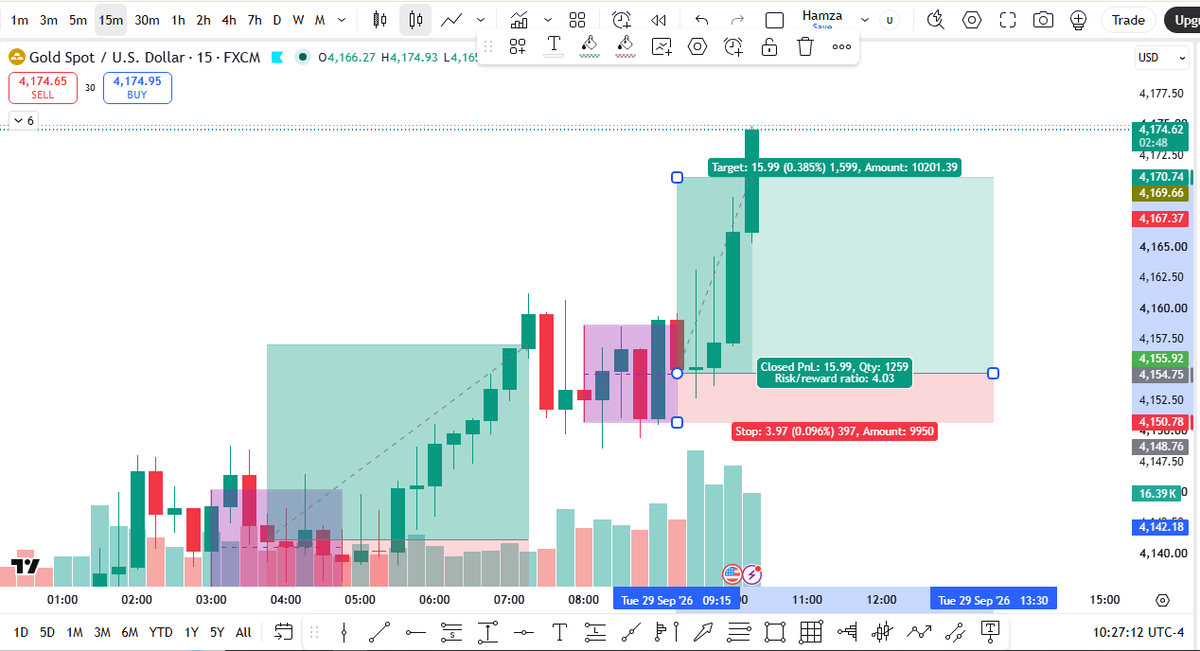Open time axis settings gear
The width and height of the screenshot is (1200, 651).
point(1162,600)
